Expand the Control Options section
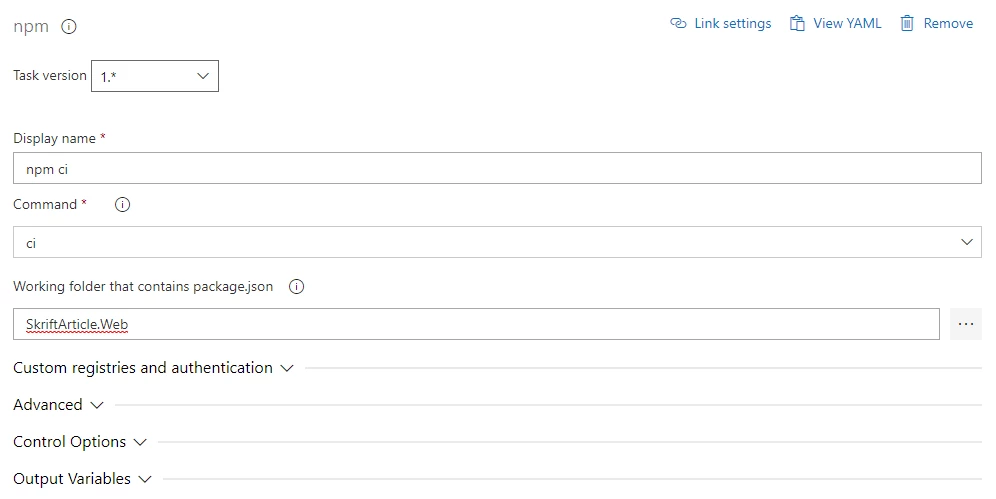The width and height of the screenshot is (996, 499). coord(80,442)
